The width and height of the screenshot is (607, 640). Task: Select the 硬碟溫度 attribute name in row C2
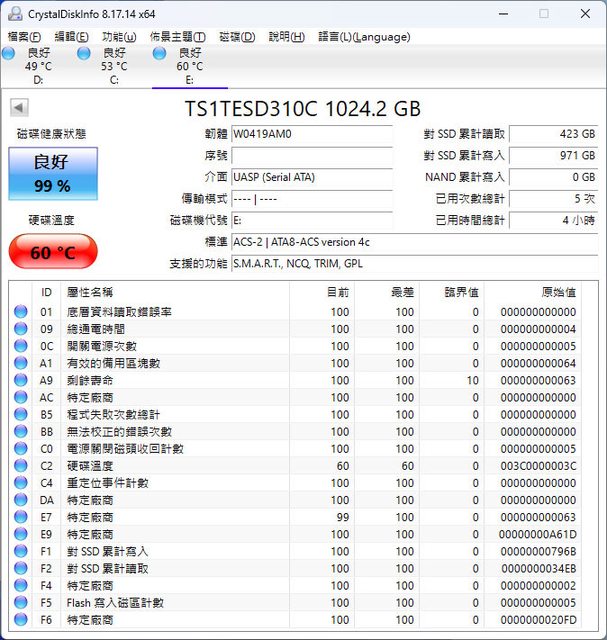point(90,466)
